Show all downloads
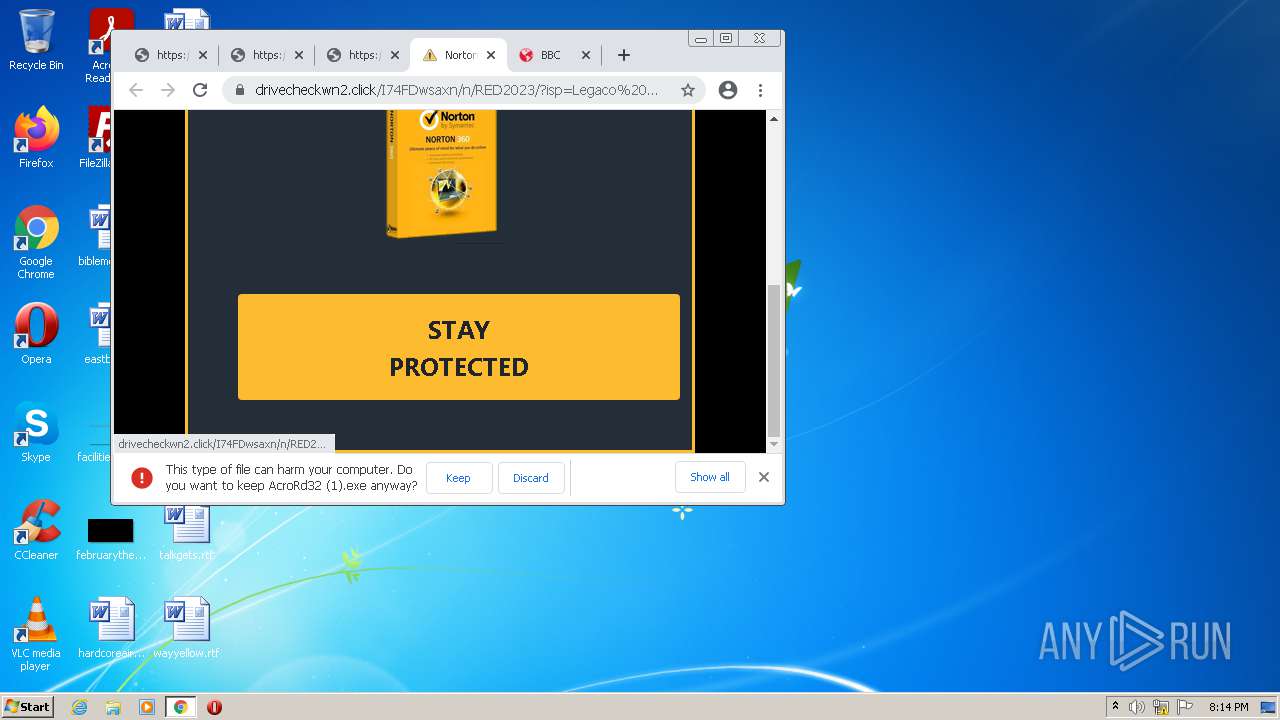Image resolution: width=1280 pixels, height=720 pixels. pos(710,477)
